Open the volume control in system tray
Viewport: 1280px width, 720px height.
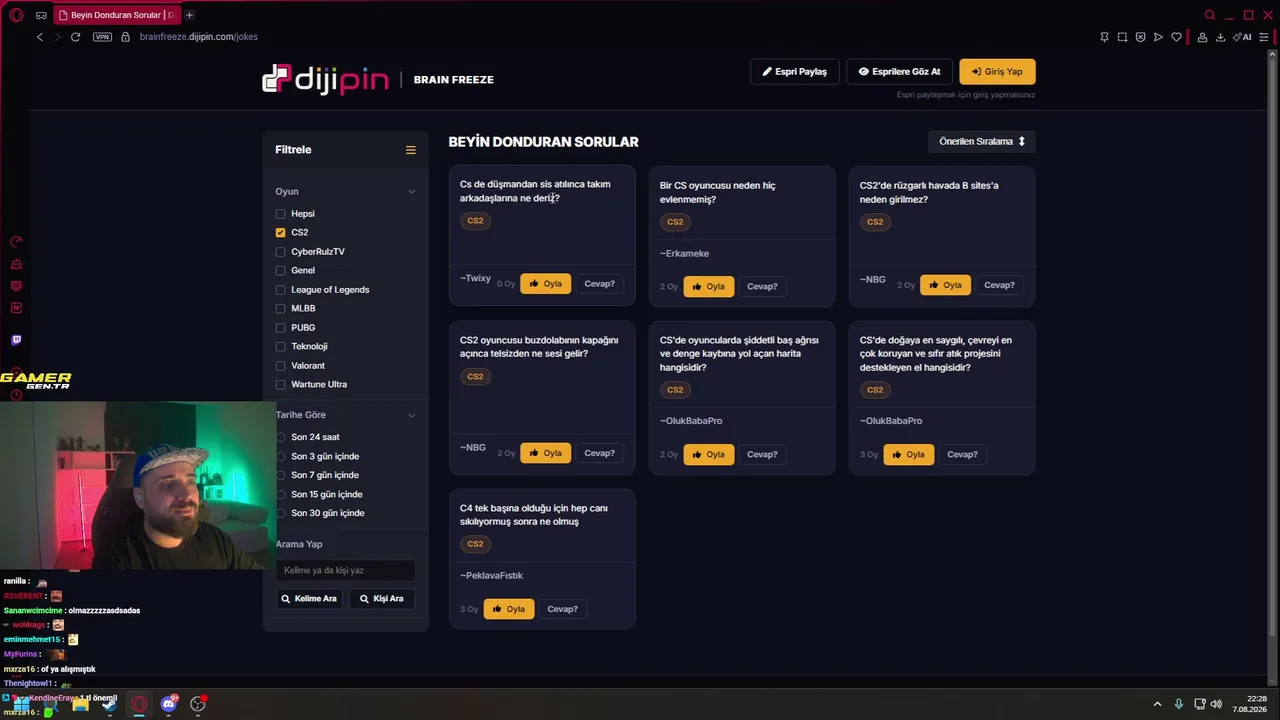[x=1216, y=704]
